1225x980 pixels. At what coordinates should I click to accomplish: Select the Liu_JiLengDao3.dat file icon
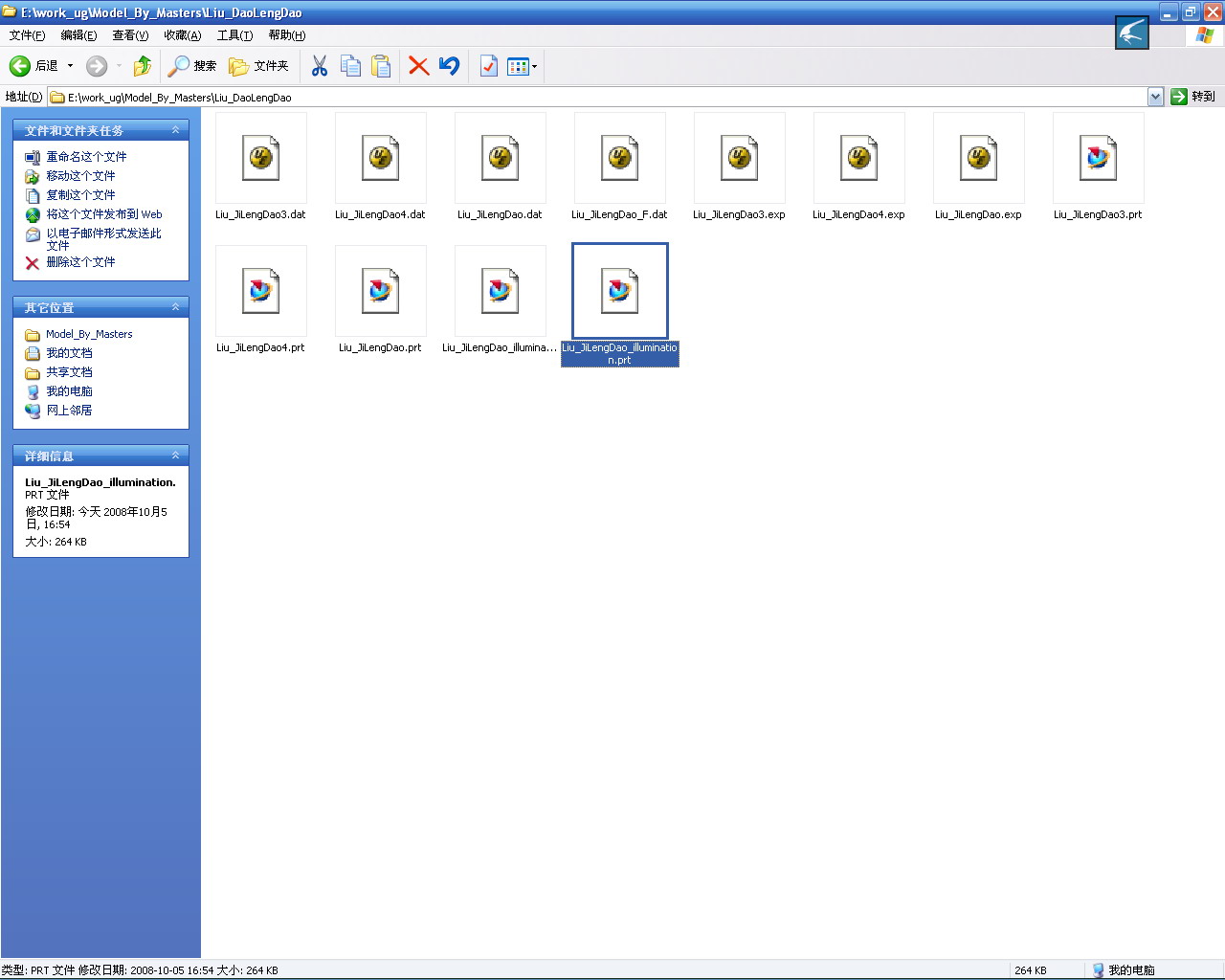pos(261,158)
